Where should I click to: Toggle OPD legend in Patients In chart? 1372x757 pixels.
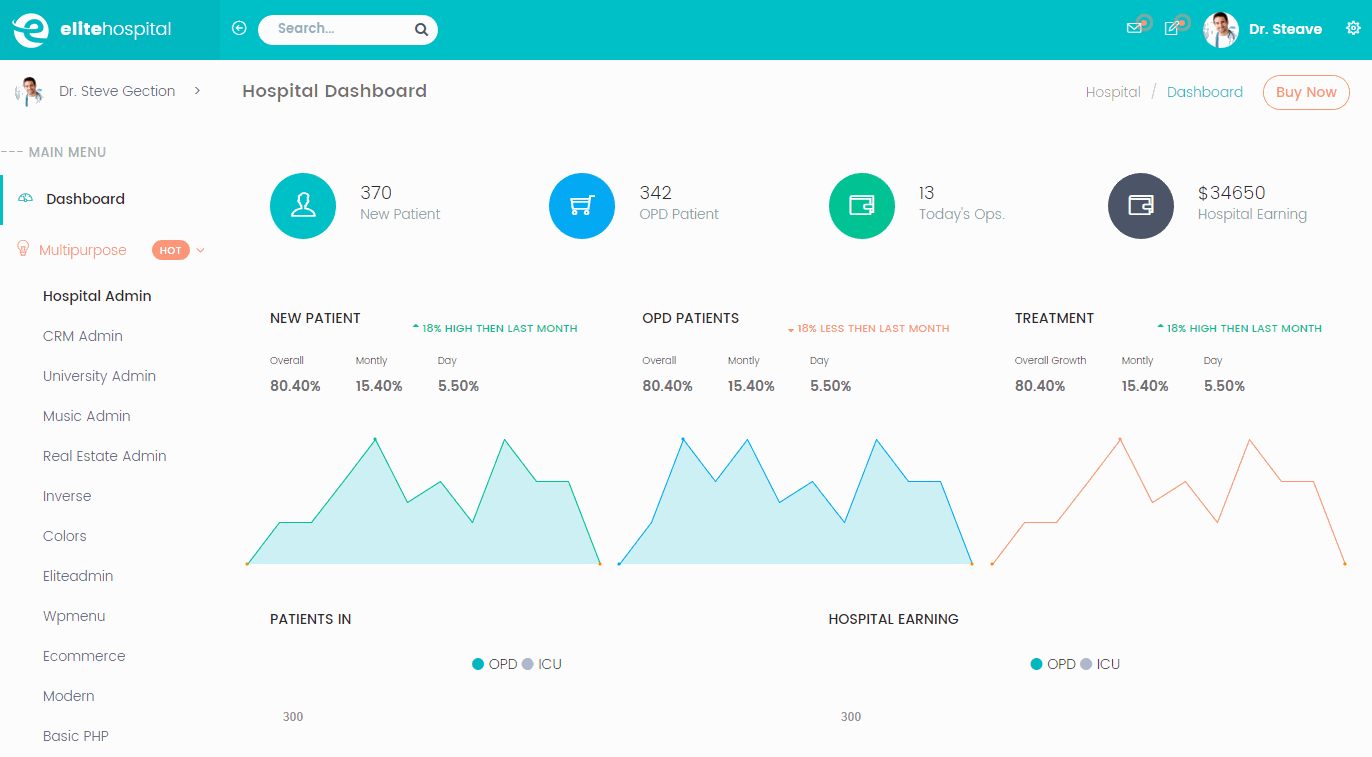tap(495, 664)
